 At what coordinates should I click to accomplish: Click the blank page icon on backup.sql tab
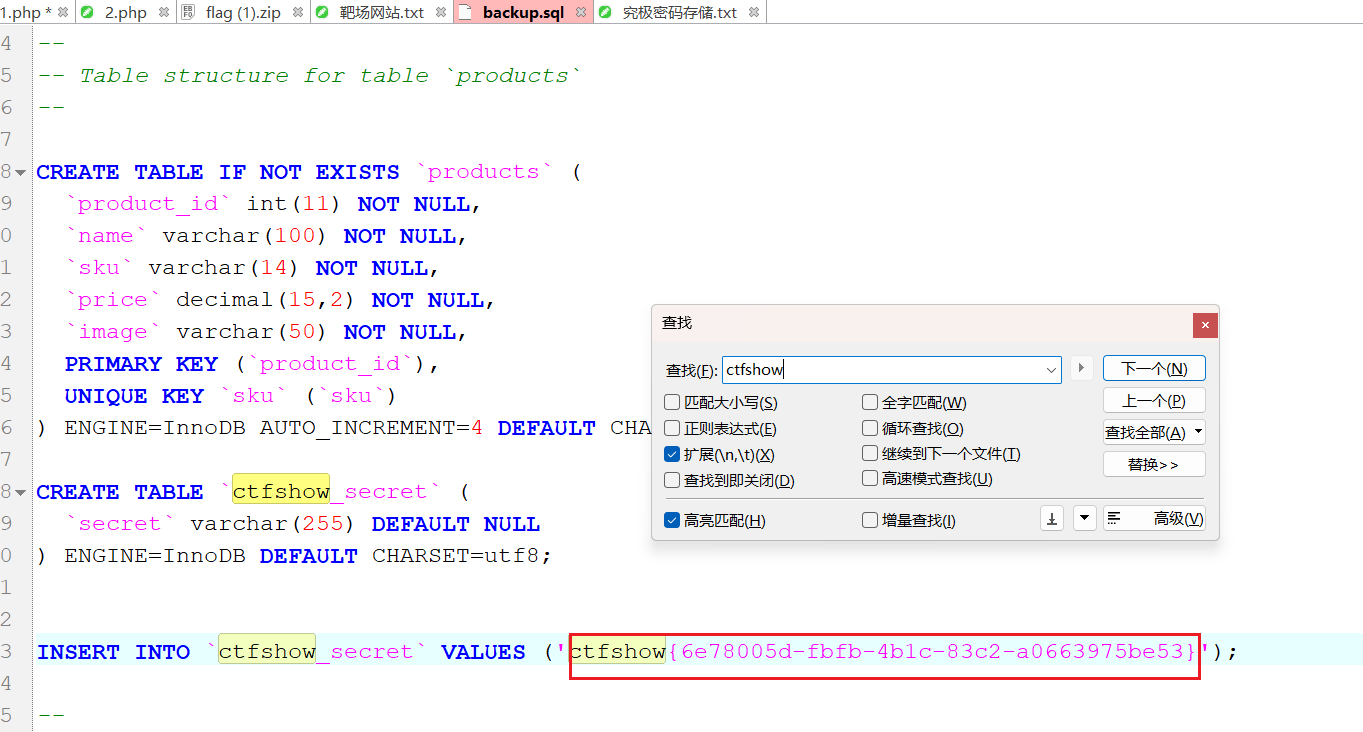(x=465, y=12)
